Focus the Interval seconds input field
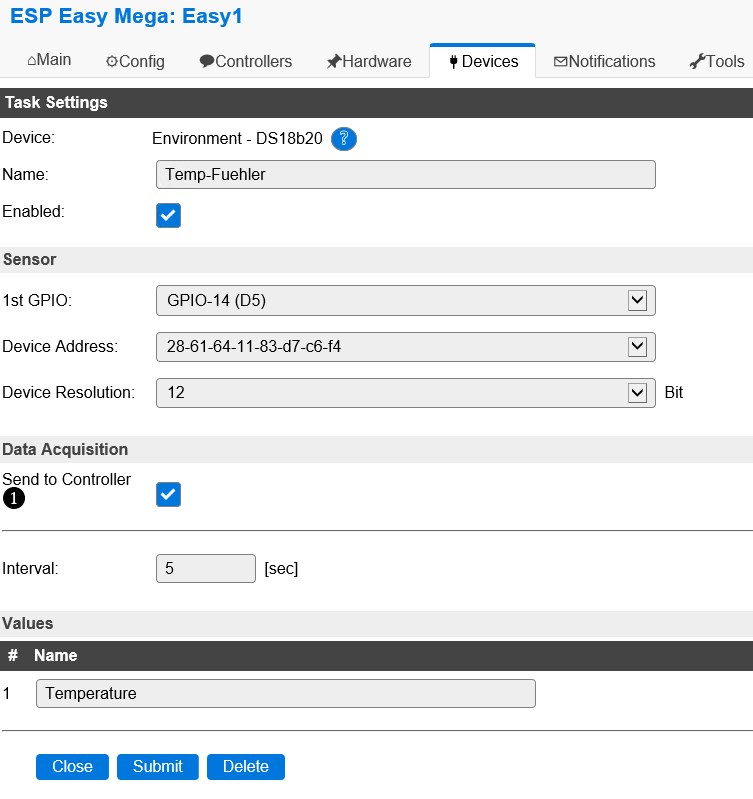This screenshot has height=799, width=753. point(206,568)
